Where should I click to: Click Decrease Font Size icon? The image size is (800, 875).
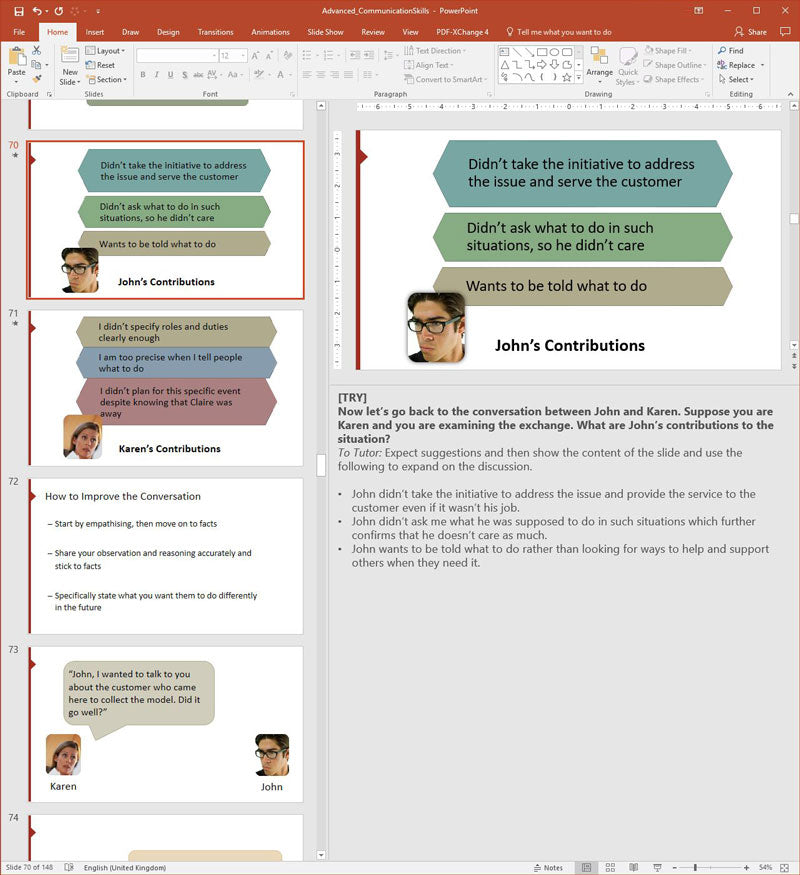coord(269,56)
